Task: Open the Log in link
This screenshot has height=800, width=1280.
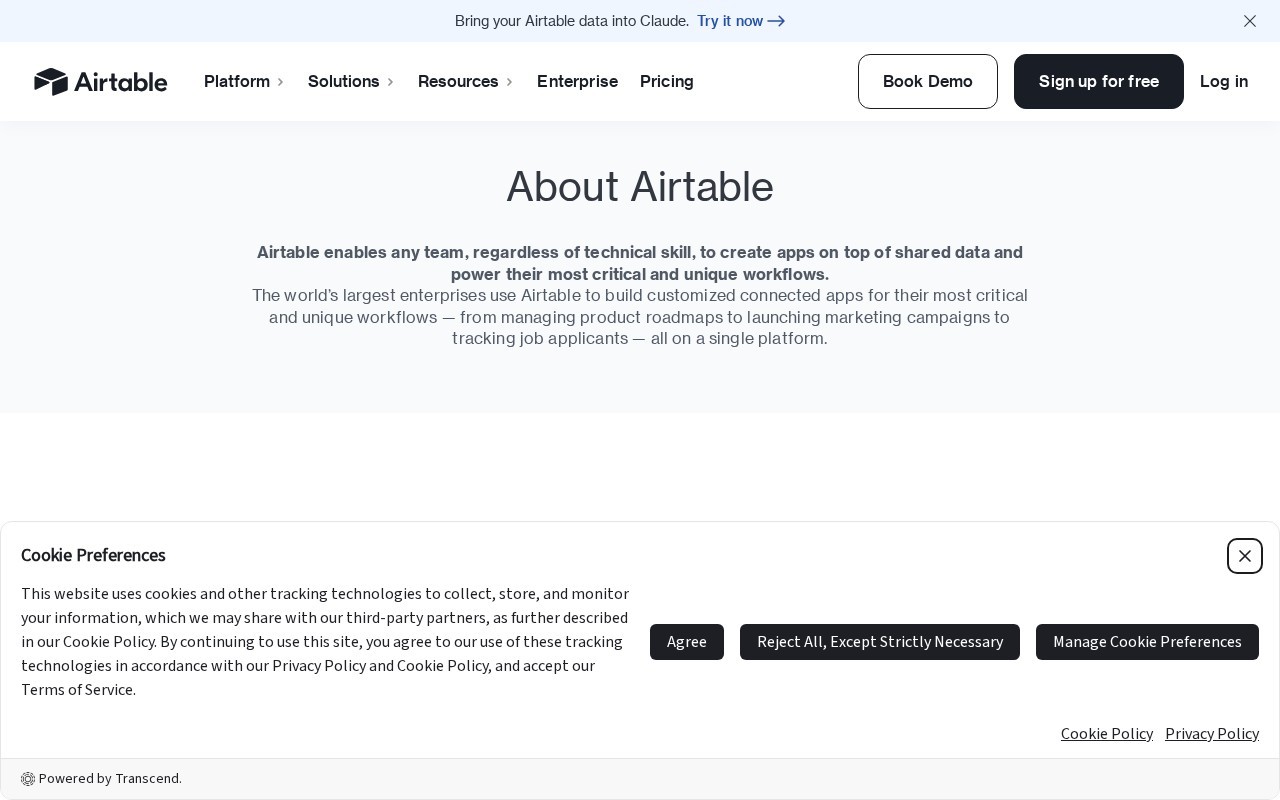Action: click(1224, 82)
